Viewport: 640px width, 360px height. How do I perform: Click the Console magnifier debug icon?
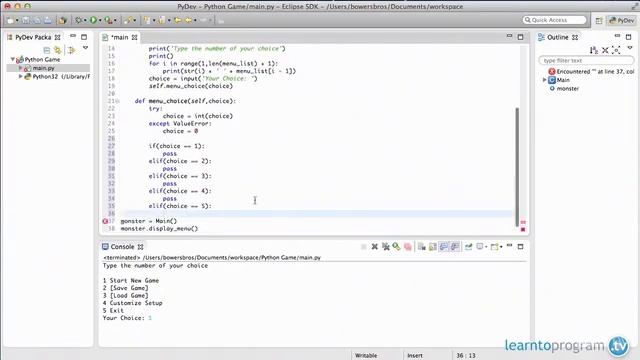[396, 247]
